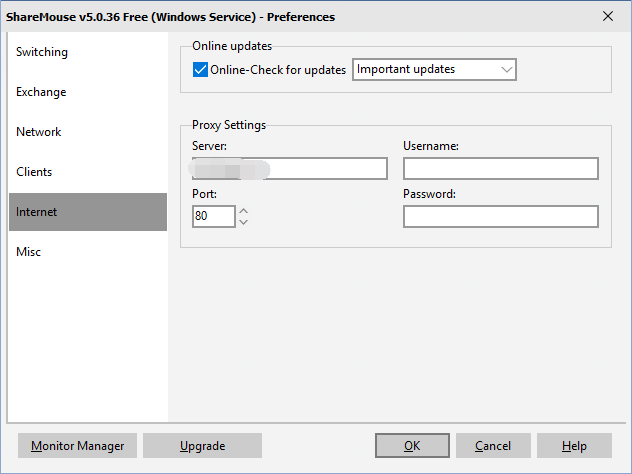Uncheck Online-Check for updates
This screenshot has width=632, height=474.
pyautogui.click(x=200, y=70)
